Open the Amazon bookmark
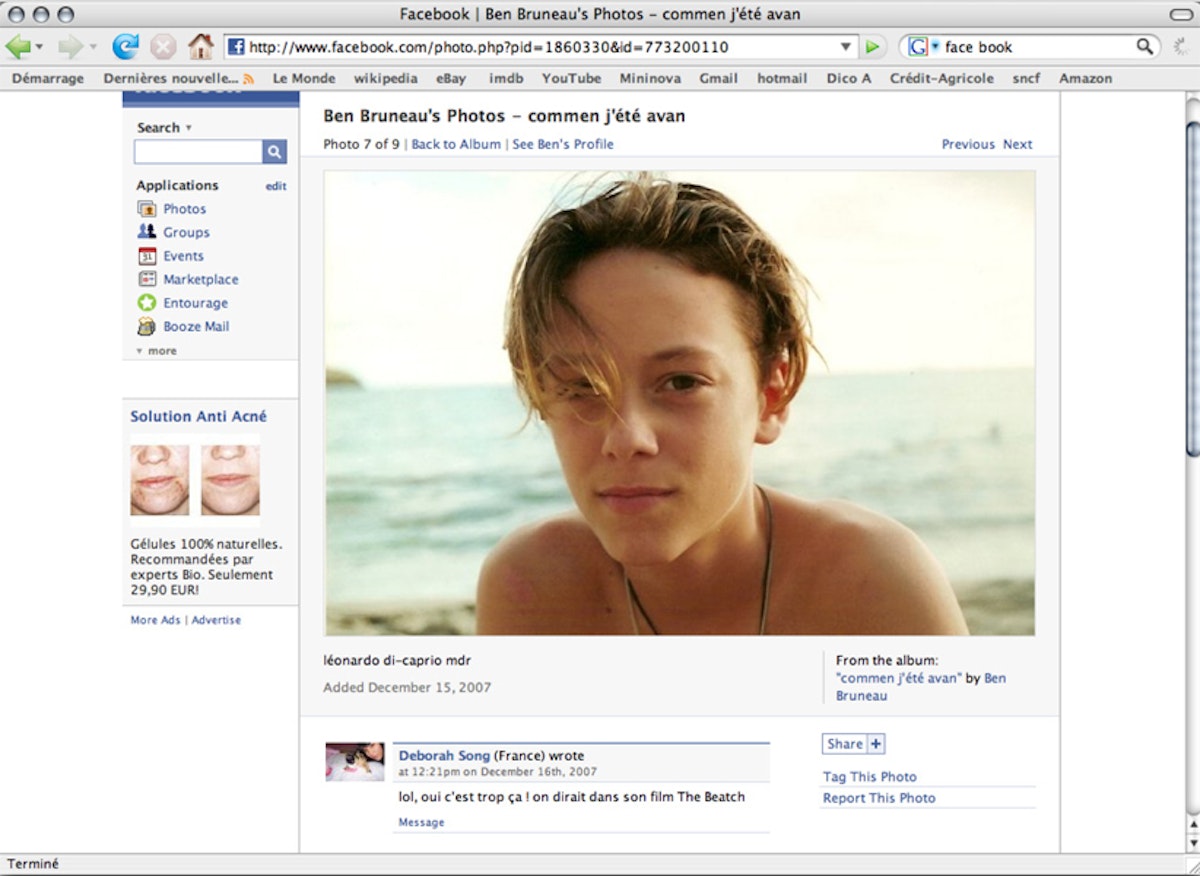The height and width of the screenshot is (876, 1200). click(x=1085, y=78)
